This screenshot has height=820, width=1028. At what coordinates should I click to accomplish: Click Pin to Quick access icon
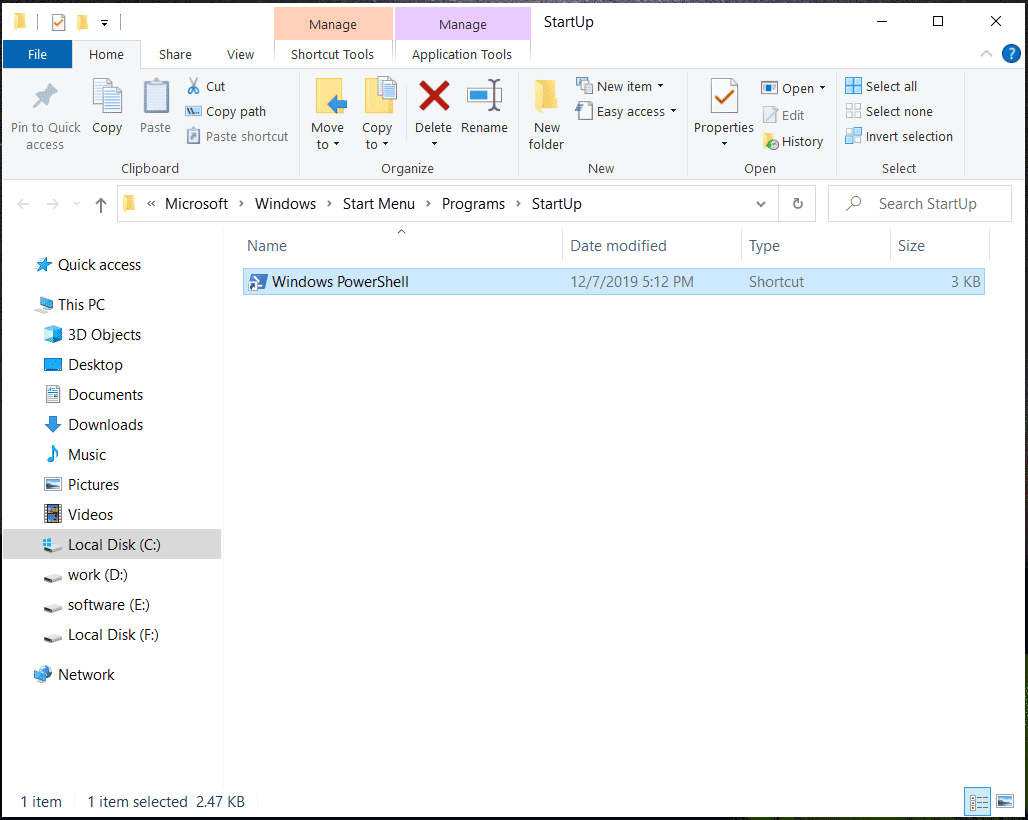click(45, 97)
